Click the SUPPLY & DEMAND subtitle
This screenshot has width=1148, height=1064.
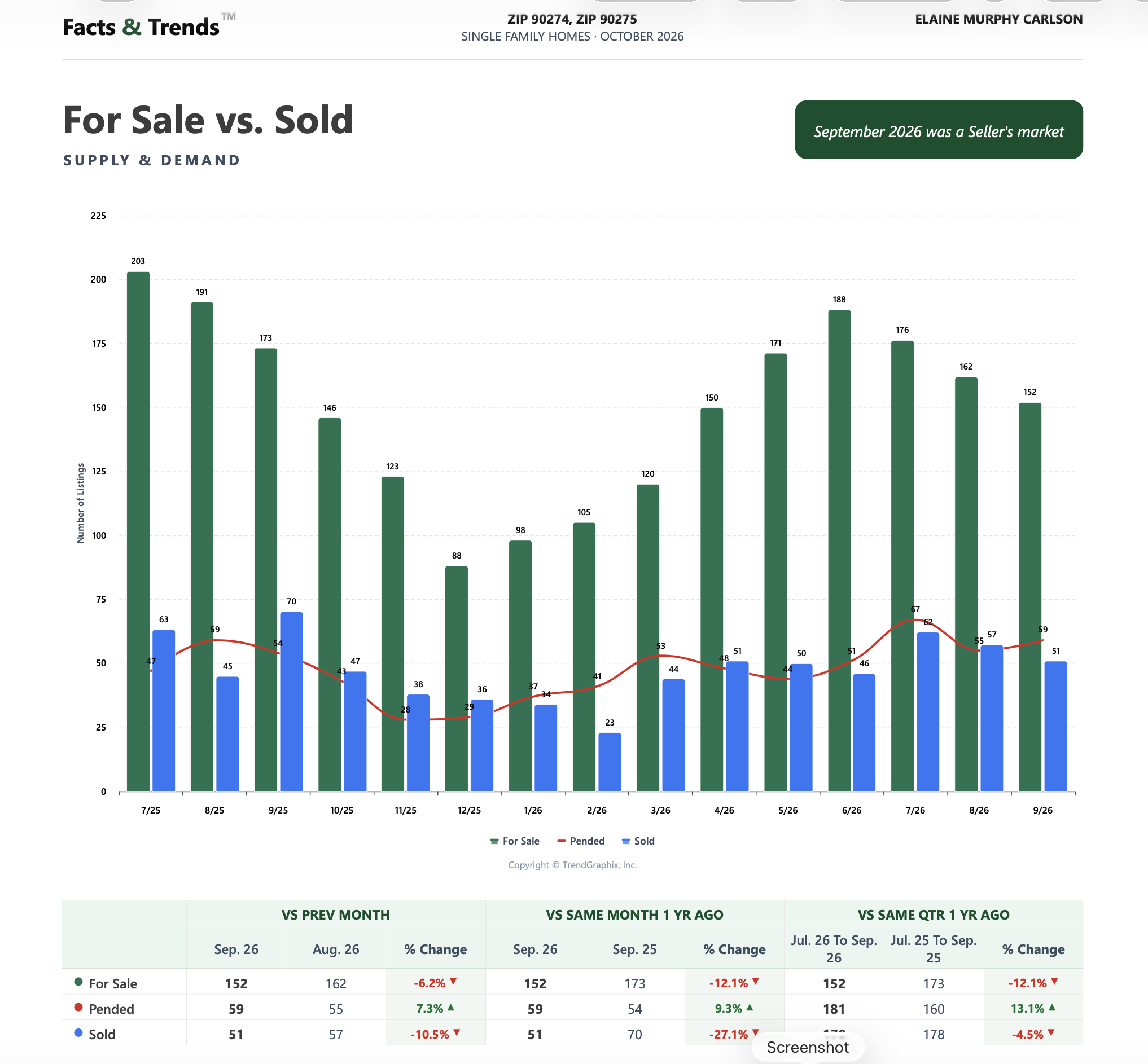(151, 160)
